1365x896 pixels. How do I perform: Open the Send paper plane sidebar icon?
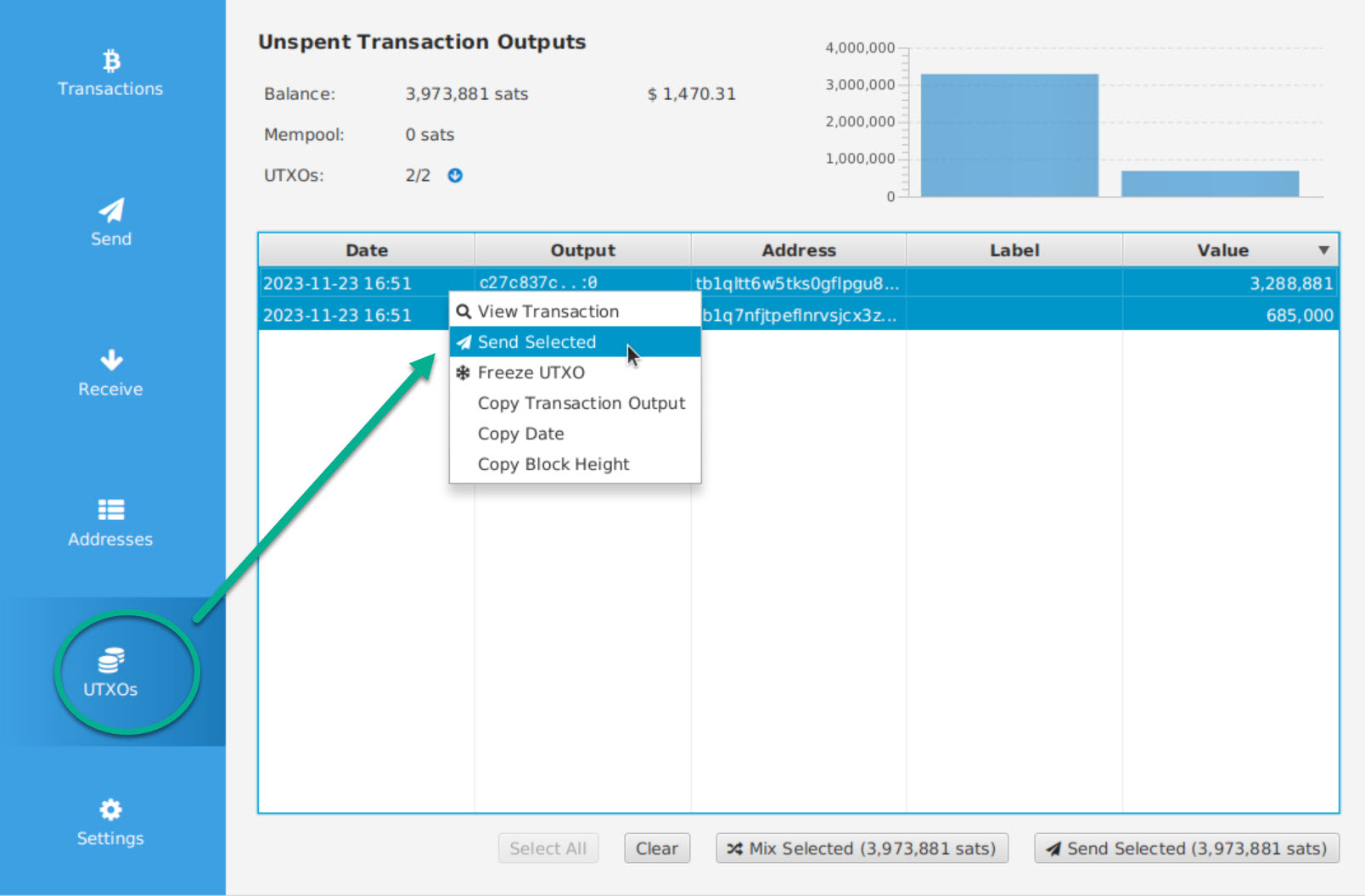(110, 222)
